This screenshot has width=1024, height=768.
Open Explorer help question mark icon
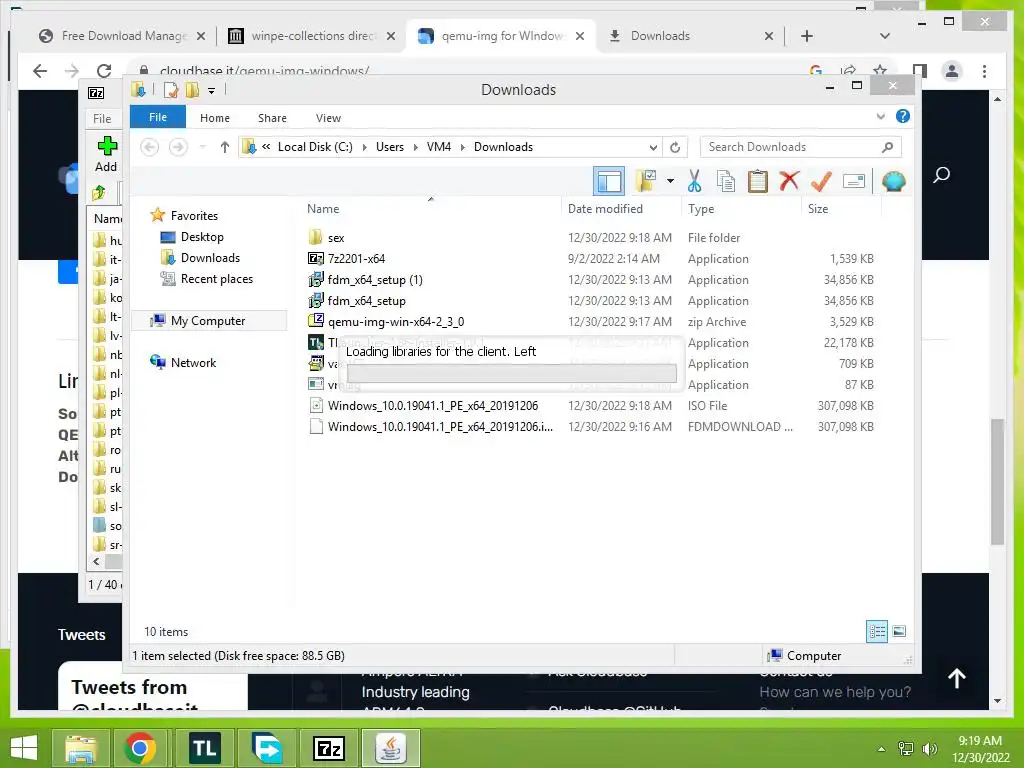click(x=903, y=116)
